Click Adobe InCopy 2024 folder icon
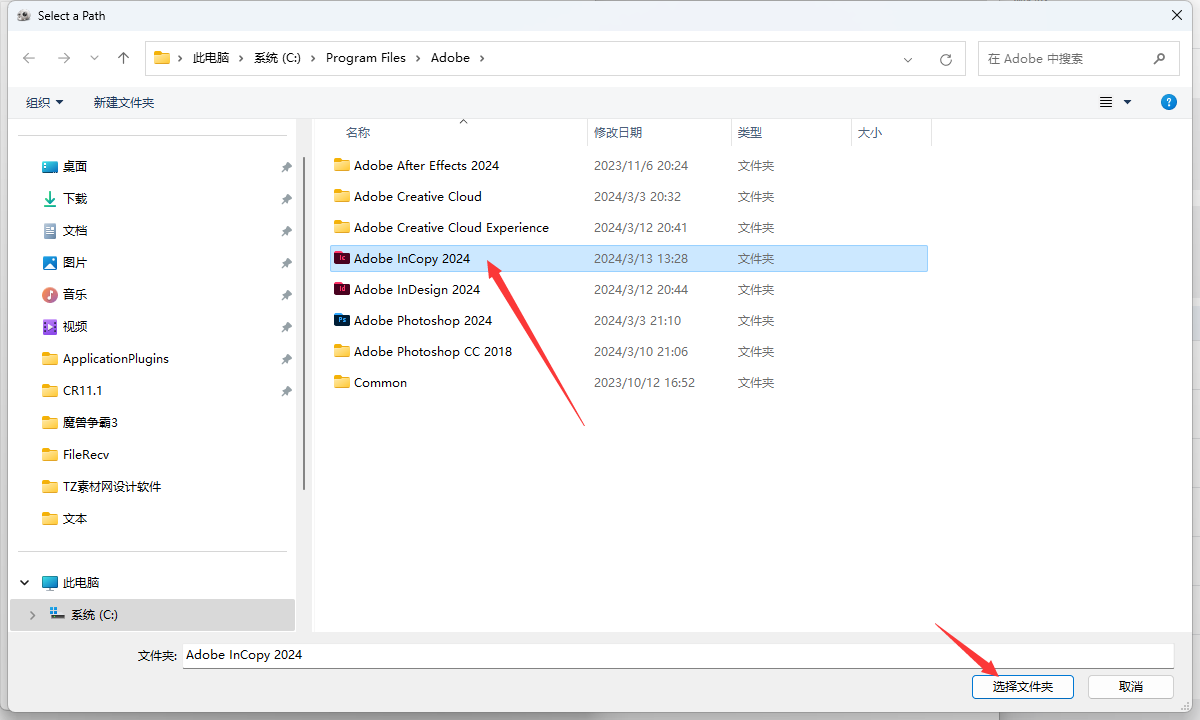 pos(342,258)
